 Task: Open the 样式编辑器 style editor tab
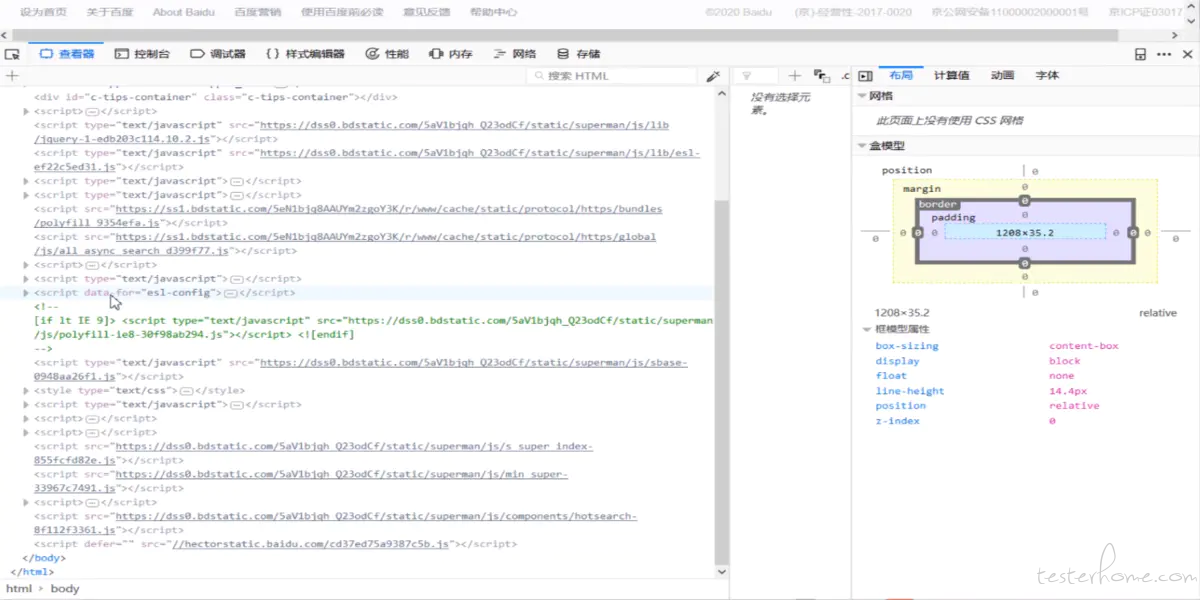click(305, 54)
